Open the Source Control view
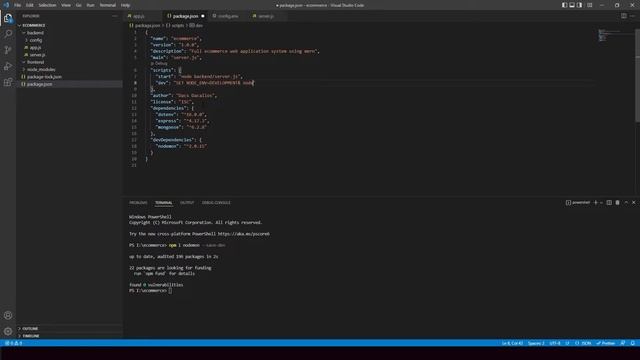This screenshot has height=360, width=640. (8, 50)
